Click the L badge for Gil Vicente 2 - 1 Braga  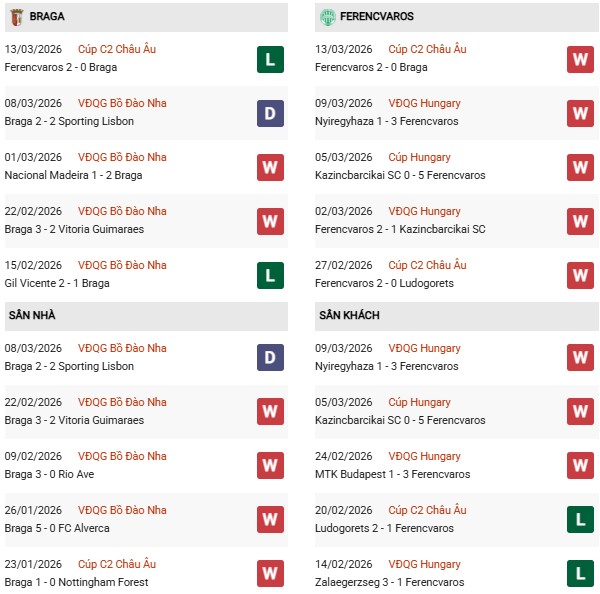point(270,275)
